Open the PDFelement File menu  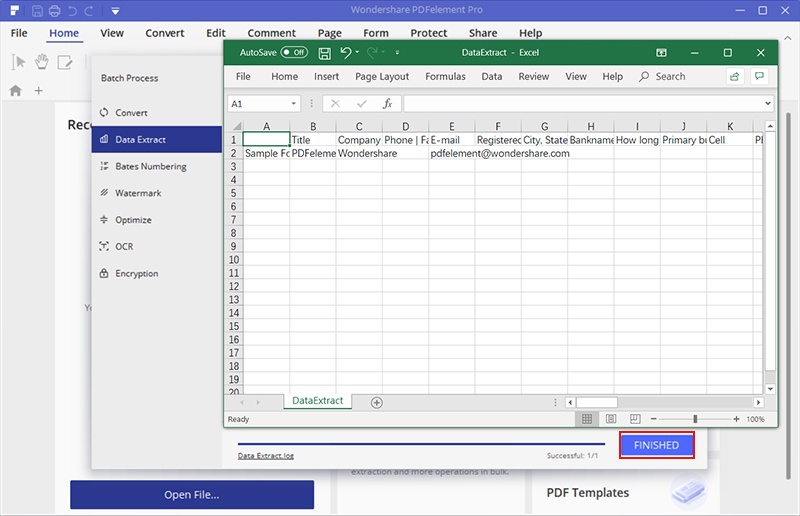click(19, 33)
